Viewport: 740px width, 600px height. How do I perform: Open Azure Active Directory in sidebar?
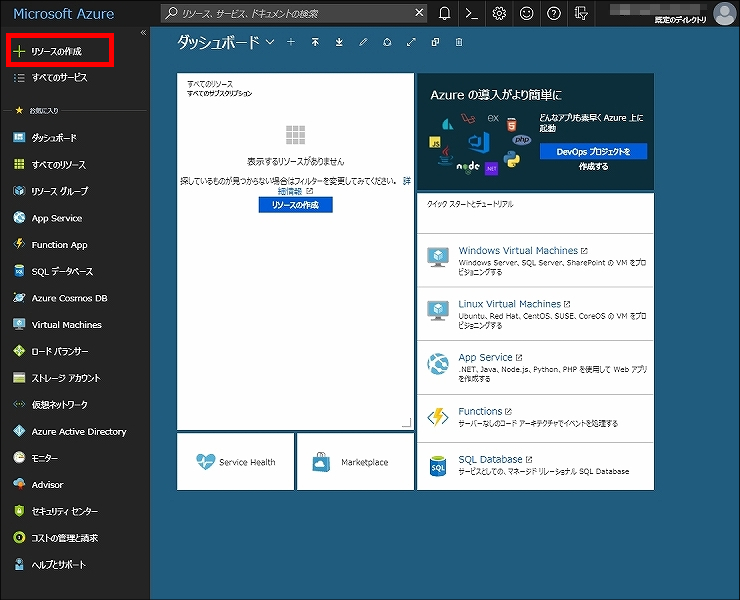[70, 431]
